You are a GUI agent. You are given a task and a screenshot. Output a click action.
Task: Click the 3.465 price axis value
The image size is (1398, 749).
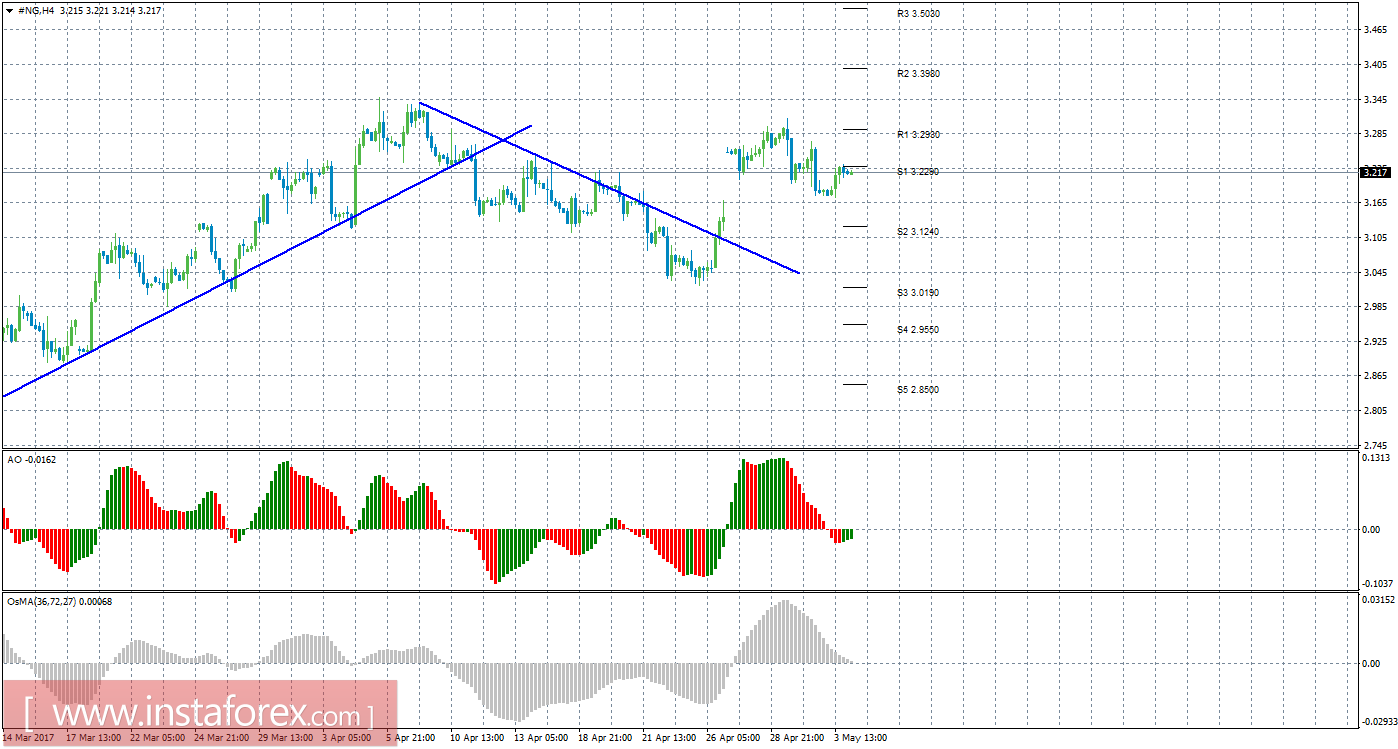coord(1377,31)
